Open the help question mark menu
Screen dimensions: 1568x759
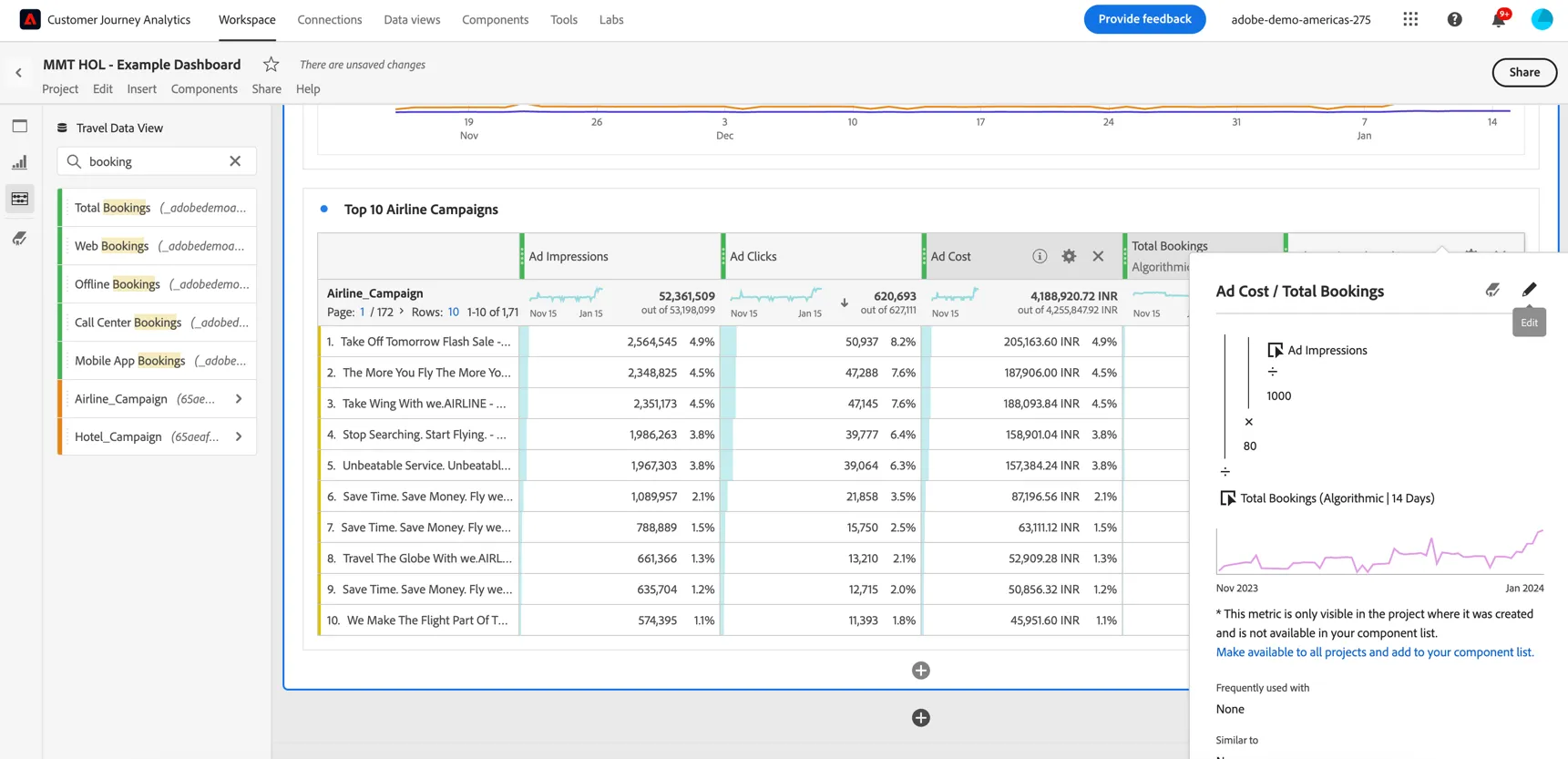tap(1454, 19)
